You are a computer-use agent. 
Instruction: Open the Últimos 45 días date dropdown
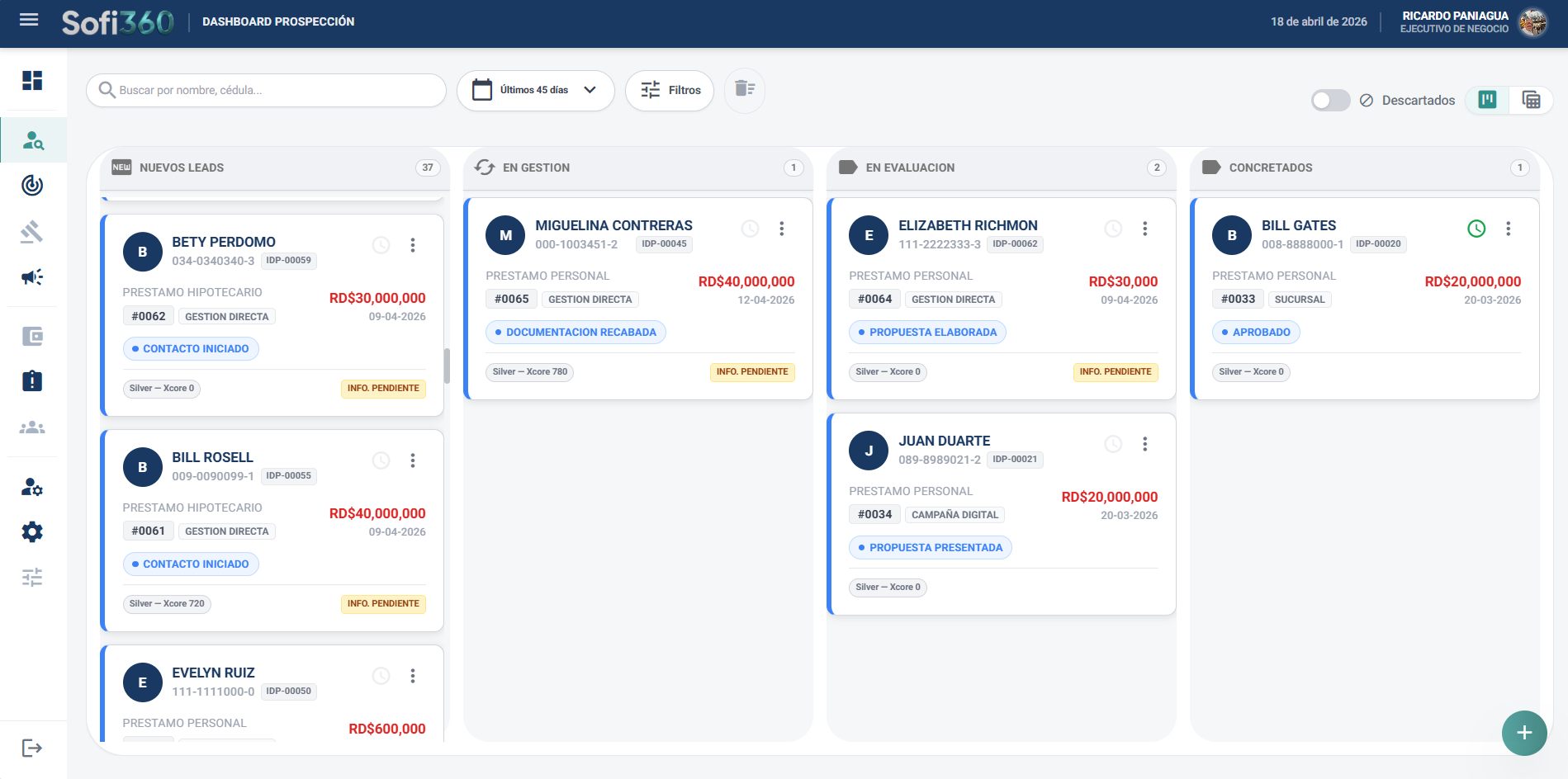[535, 90]
